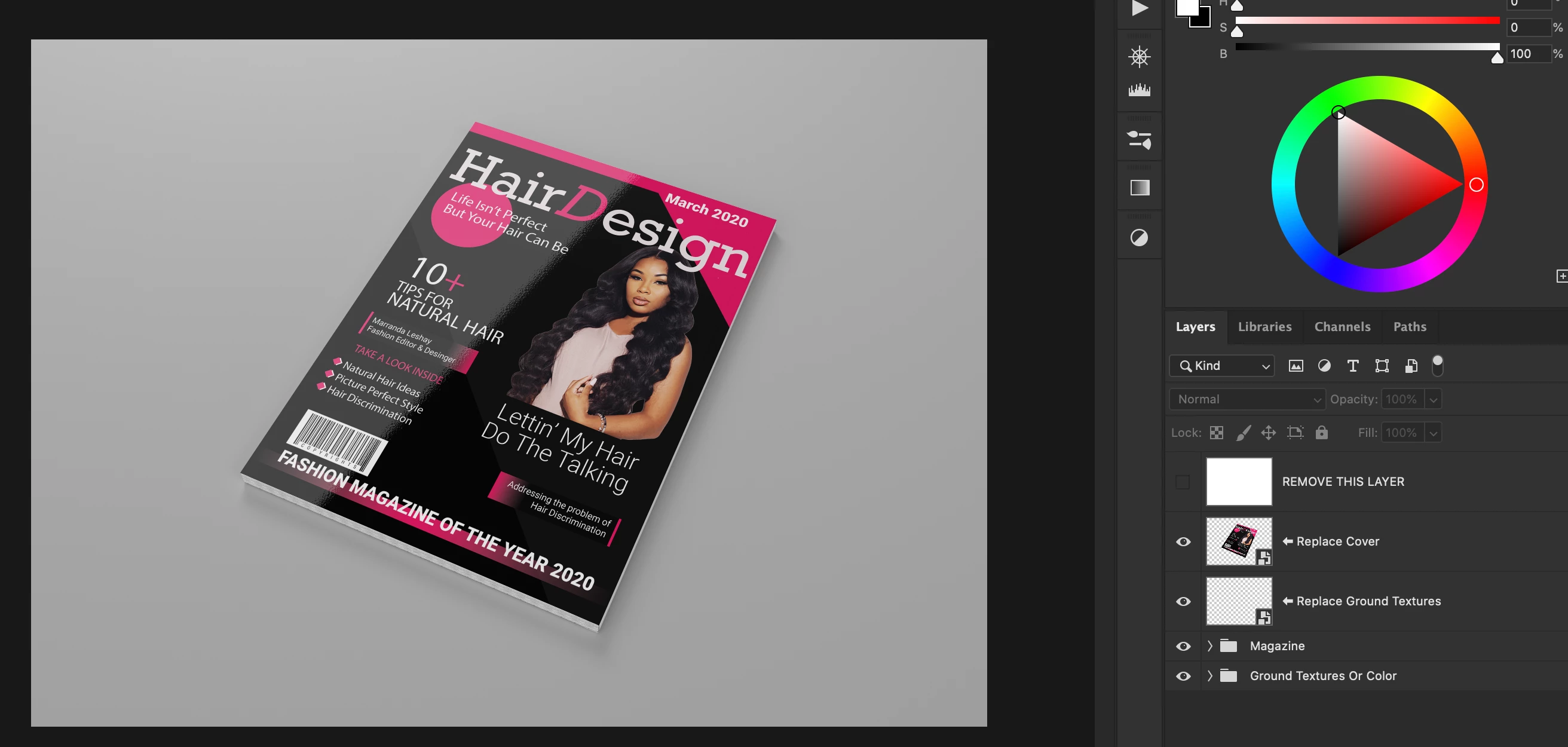Open the Properties sliders panel icon
This screenshot has width=1568, height=747.
tap(1139, 139)
